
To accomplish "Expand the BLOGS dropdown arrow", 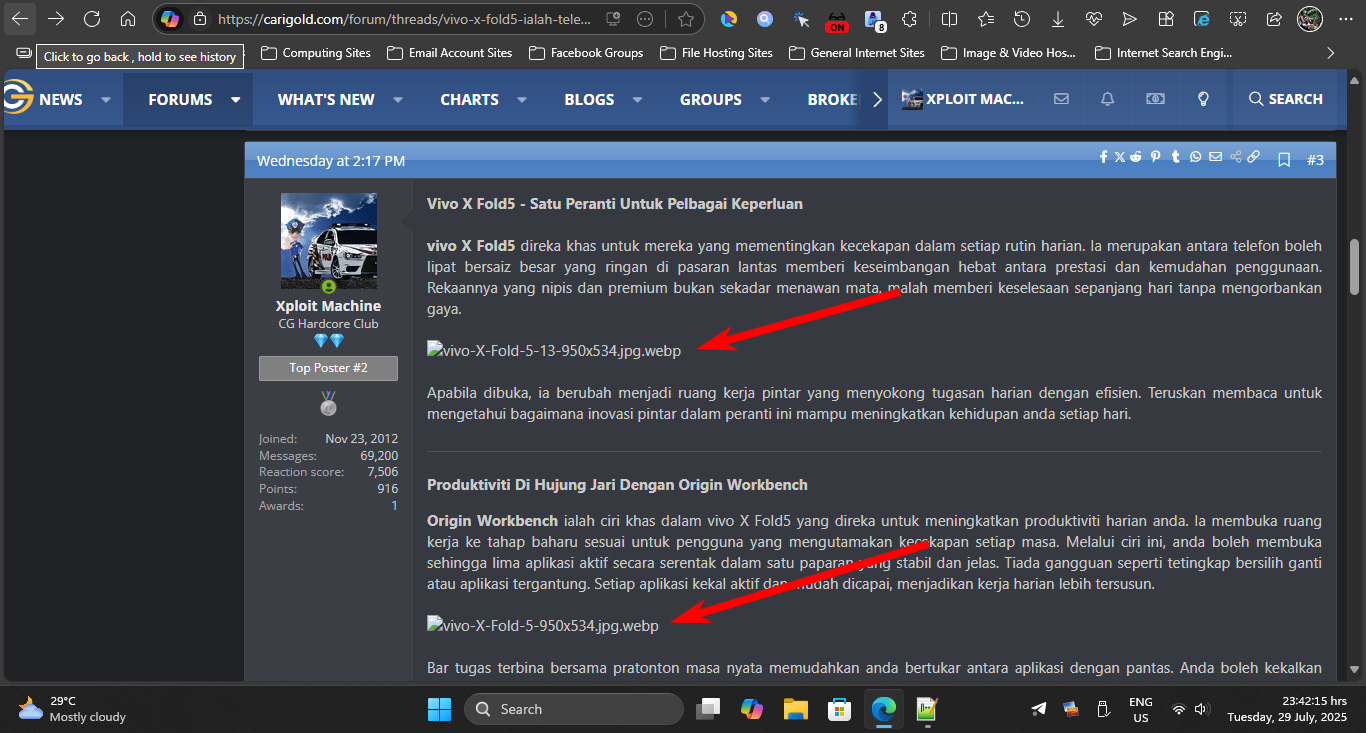I will point(638,100).
